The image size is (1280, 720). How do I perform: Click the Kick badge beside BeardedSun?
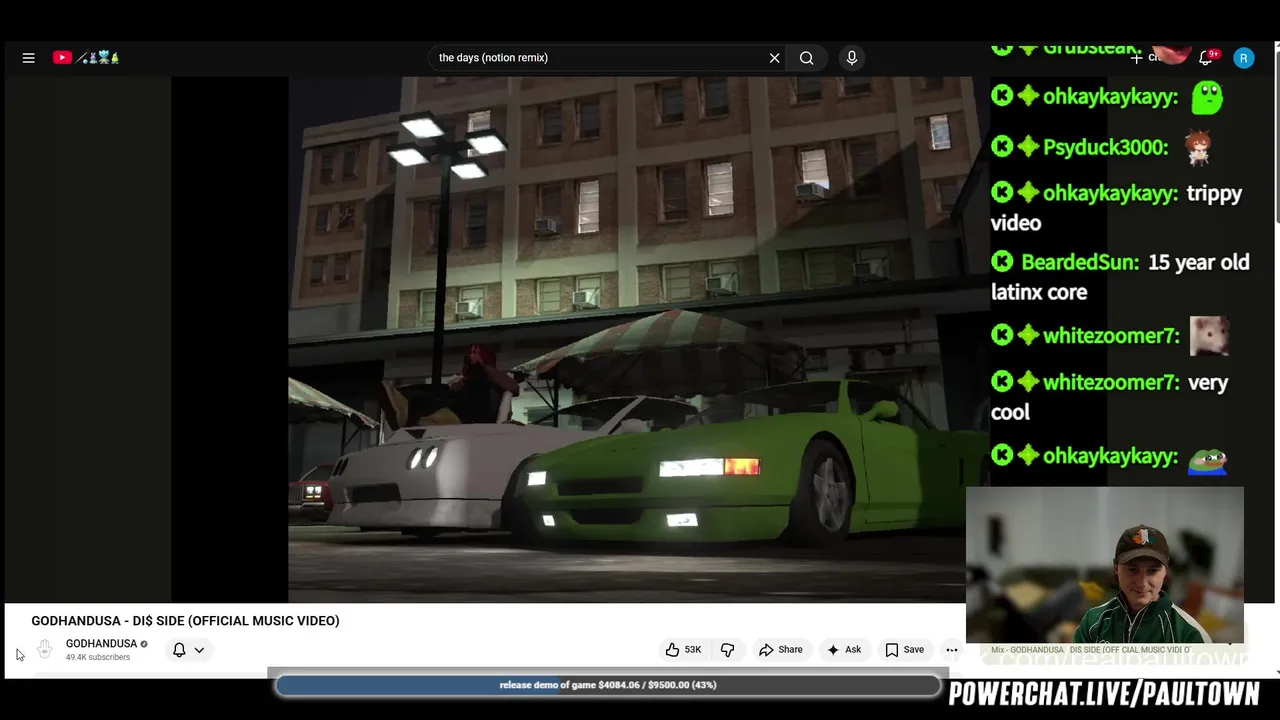tap(1002, 263)
